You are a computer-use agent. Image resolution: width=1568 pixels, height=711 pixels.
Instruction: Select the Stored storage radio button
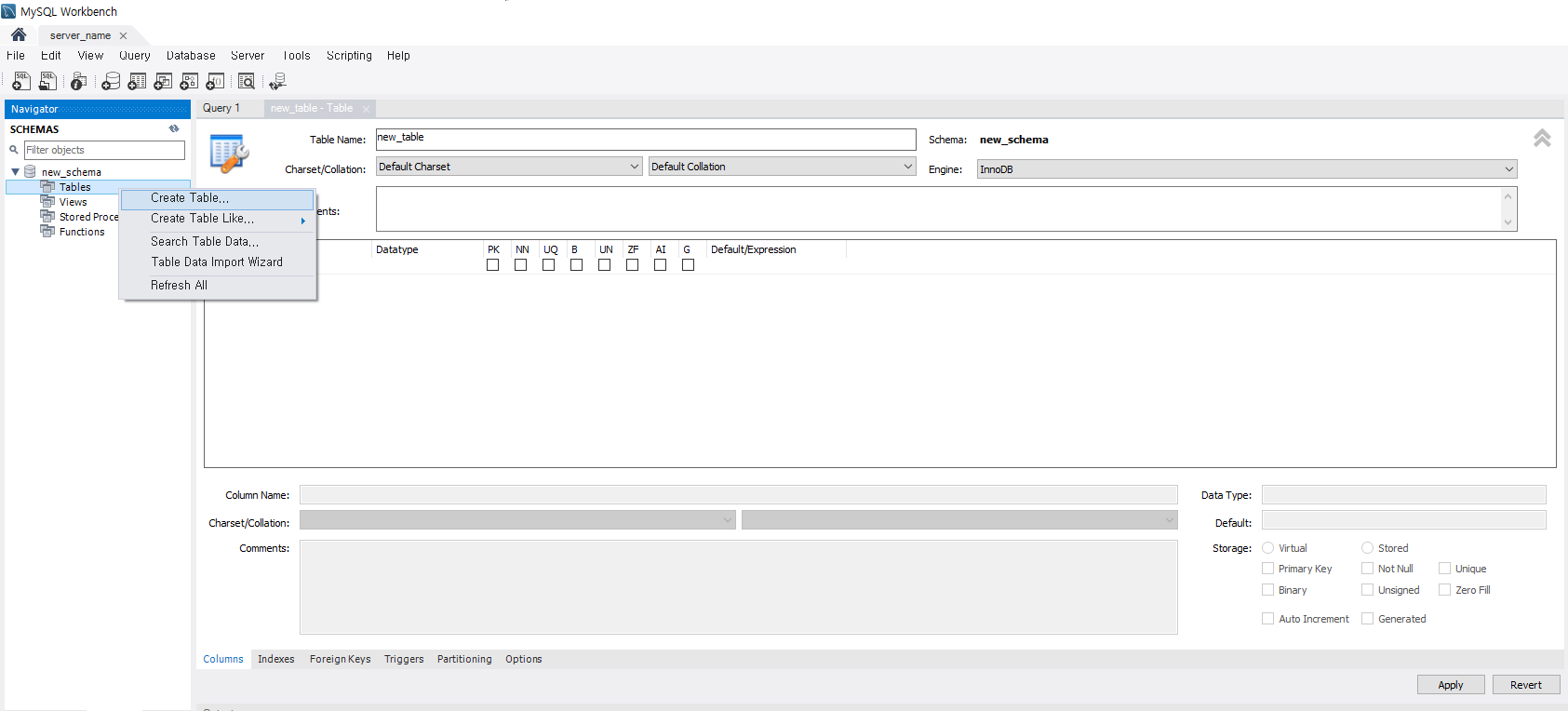tap(1367, 548)
